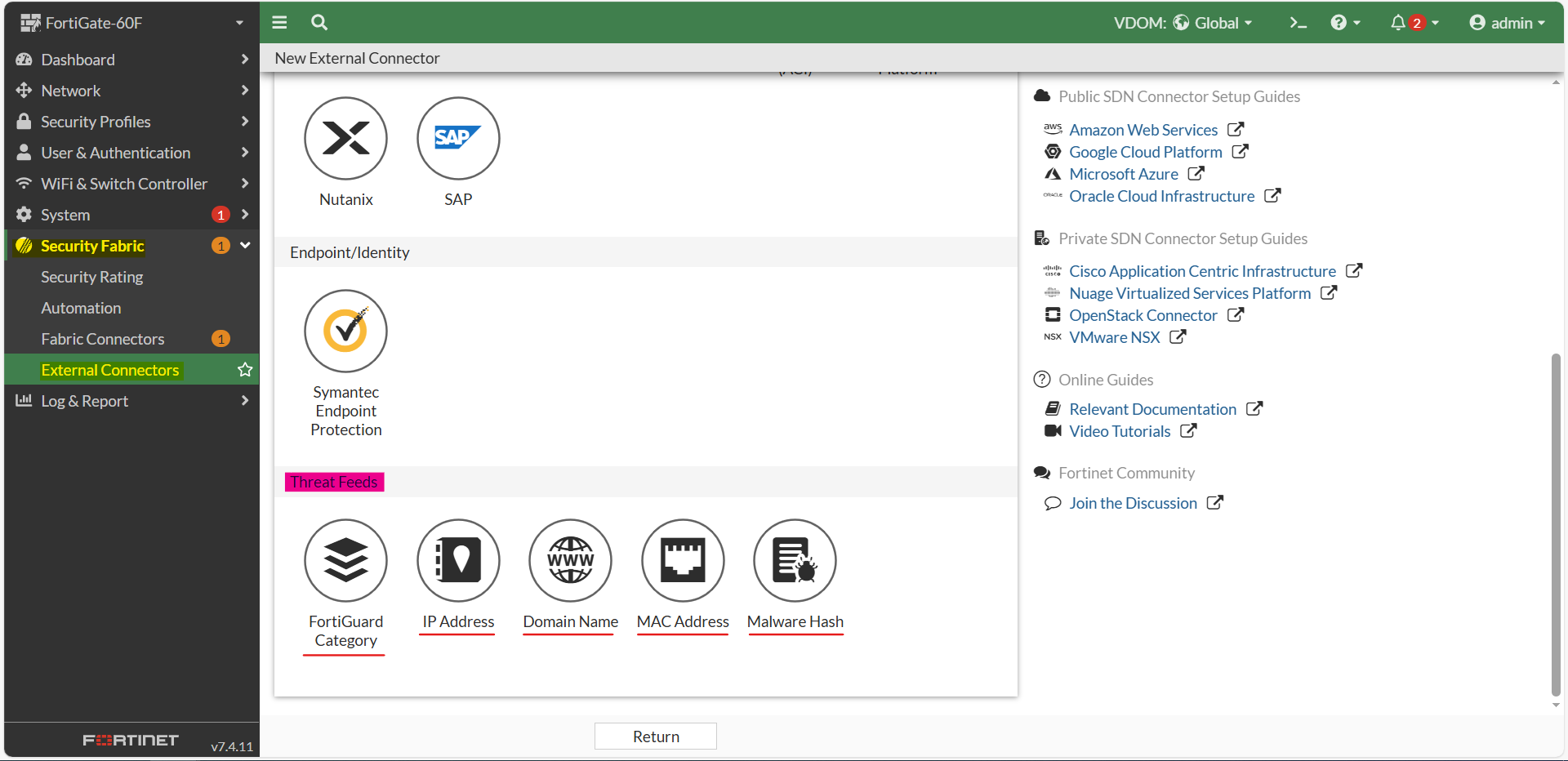Click the New External Connector title

(x=357, y=58)
